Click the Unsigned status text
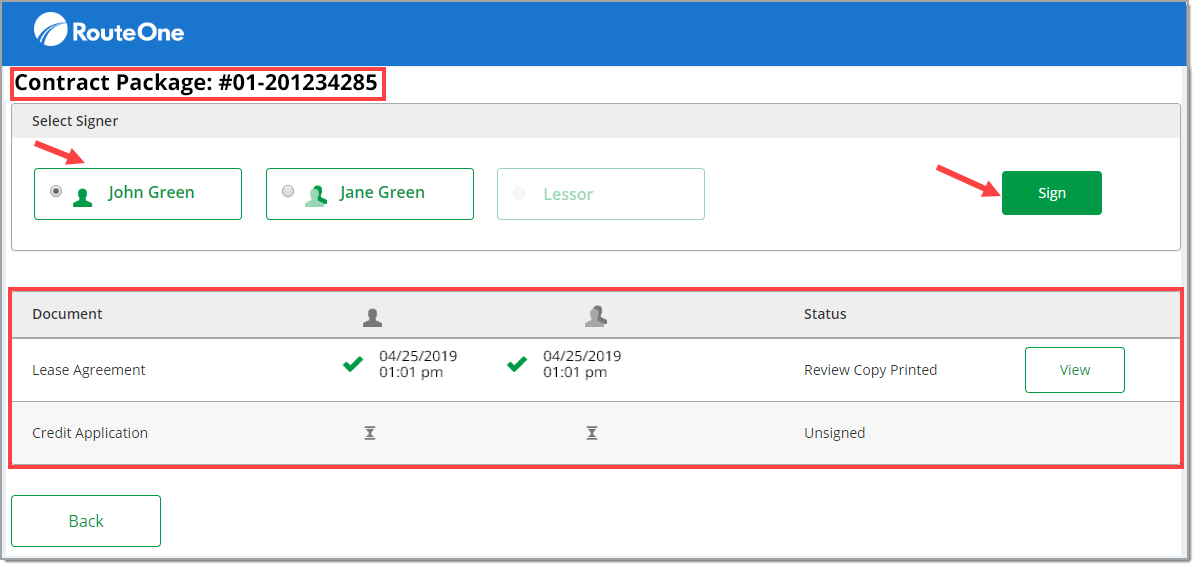 [834, 433]
